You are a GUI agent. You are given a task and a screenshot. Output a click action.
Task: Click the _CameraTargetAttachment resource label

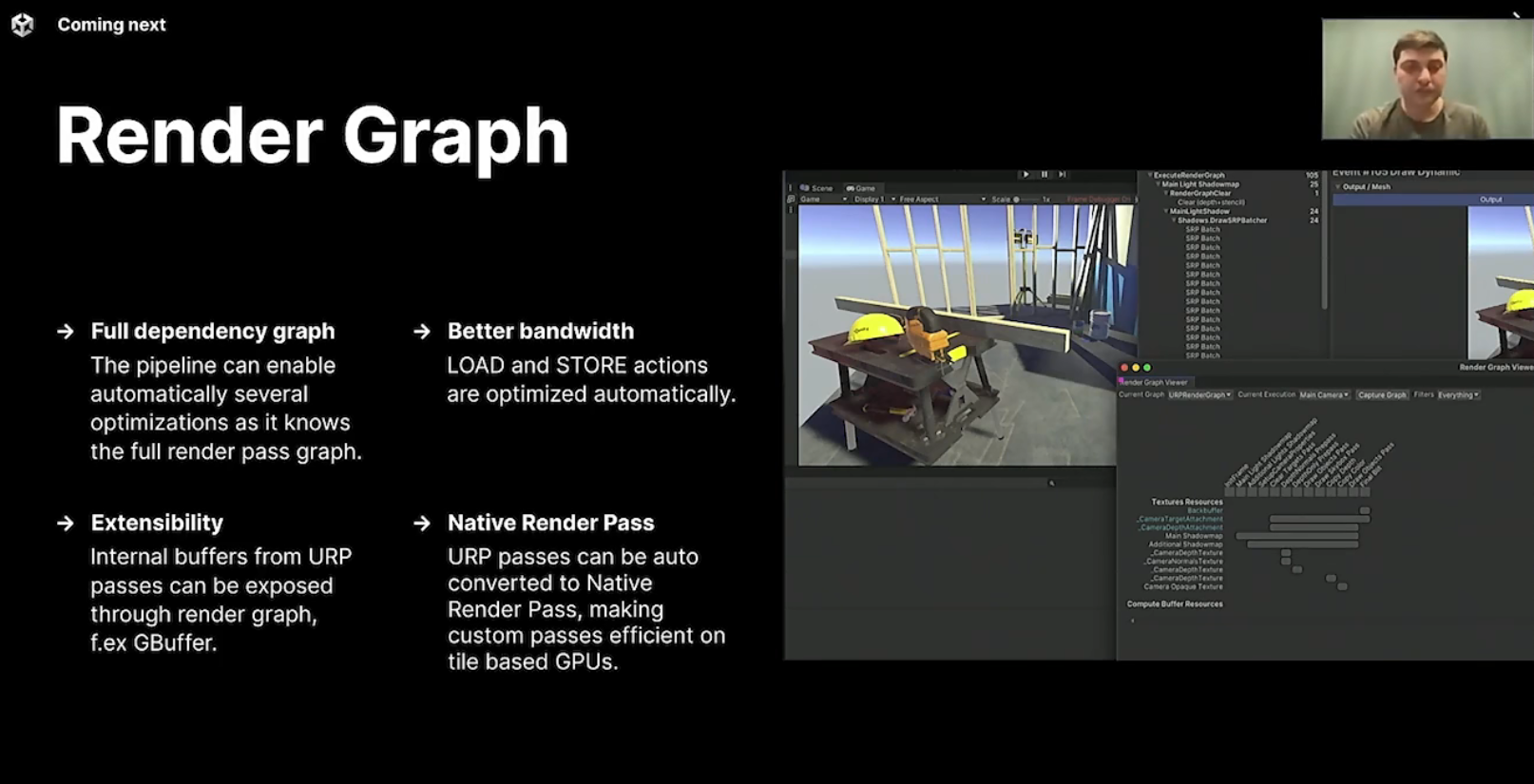coord(1179,519)
